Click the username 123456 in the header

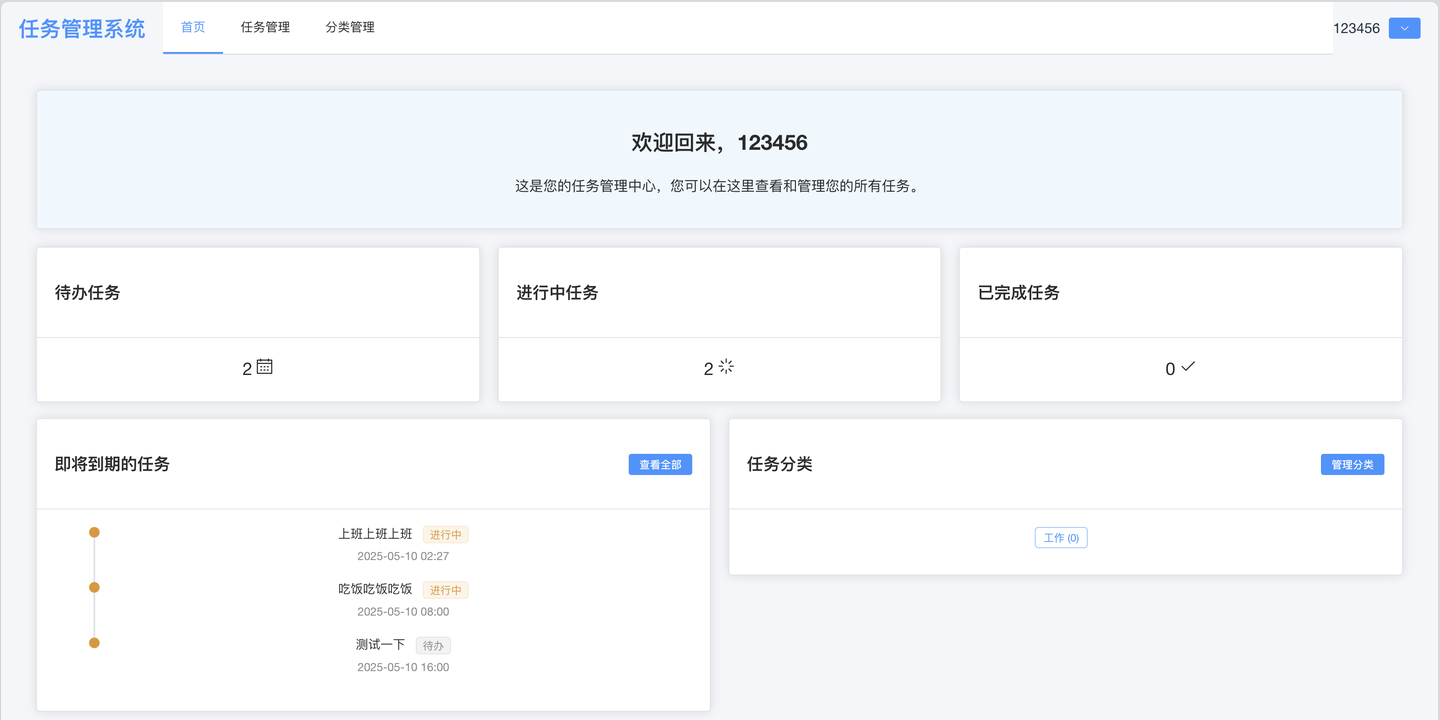click(x=1358, y=28)
